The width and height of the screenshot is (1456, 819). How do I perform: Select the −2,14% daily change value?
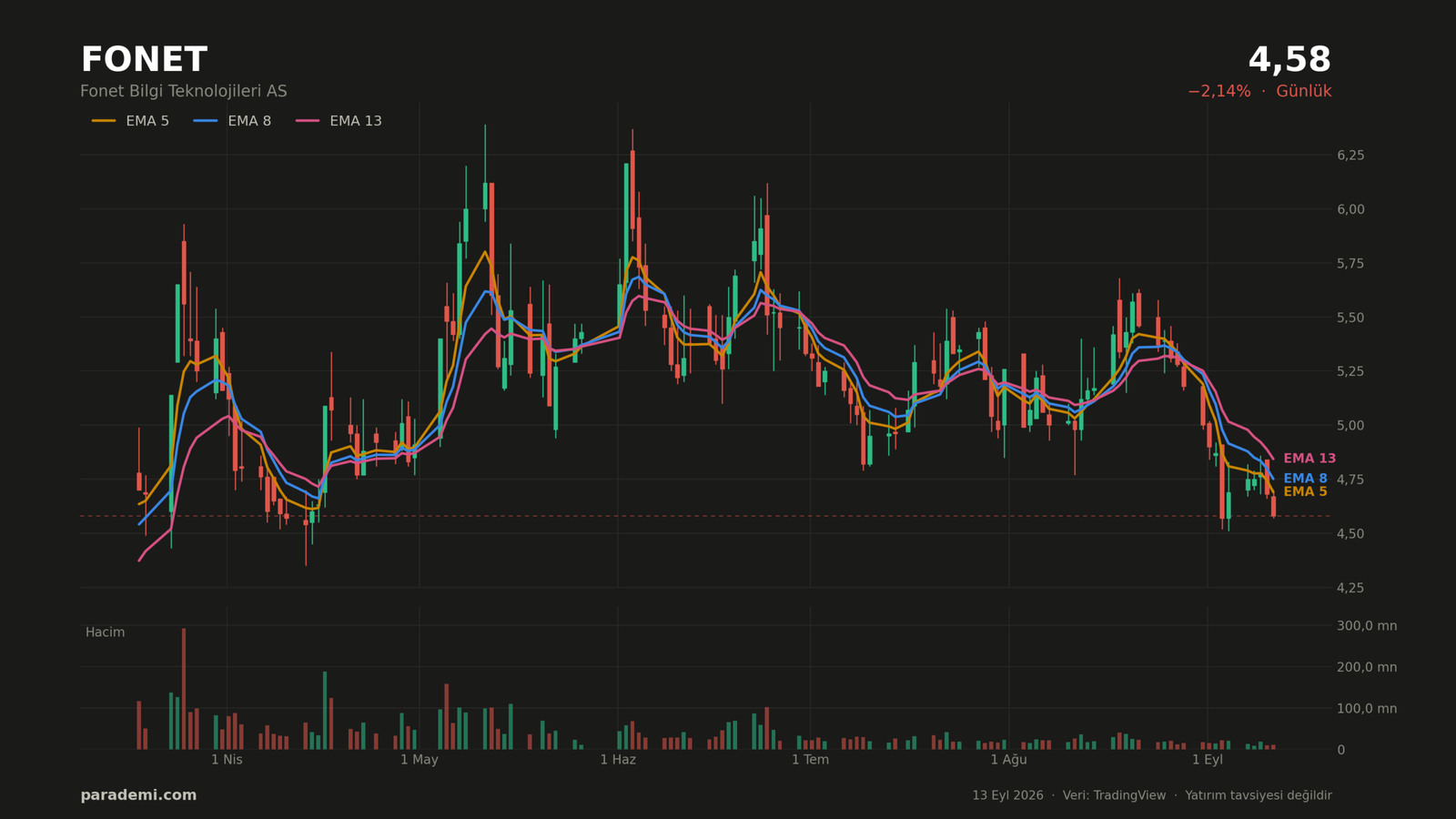click(1218, 91)
